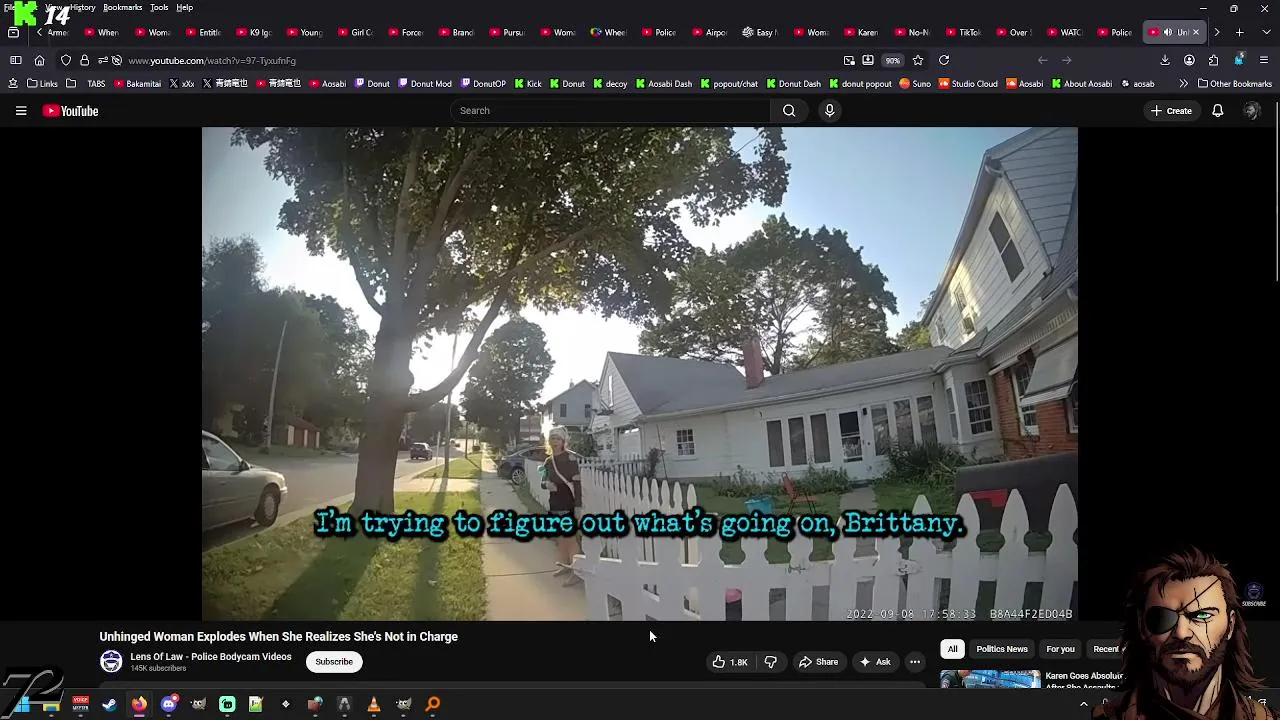Open the 90% zoom level indicator
1280x720 pixels.
892,60
